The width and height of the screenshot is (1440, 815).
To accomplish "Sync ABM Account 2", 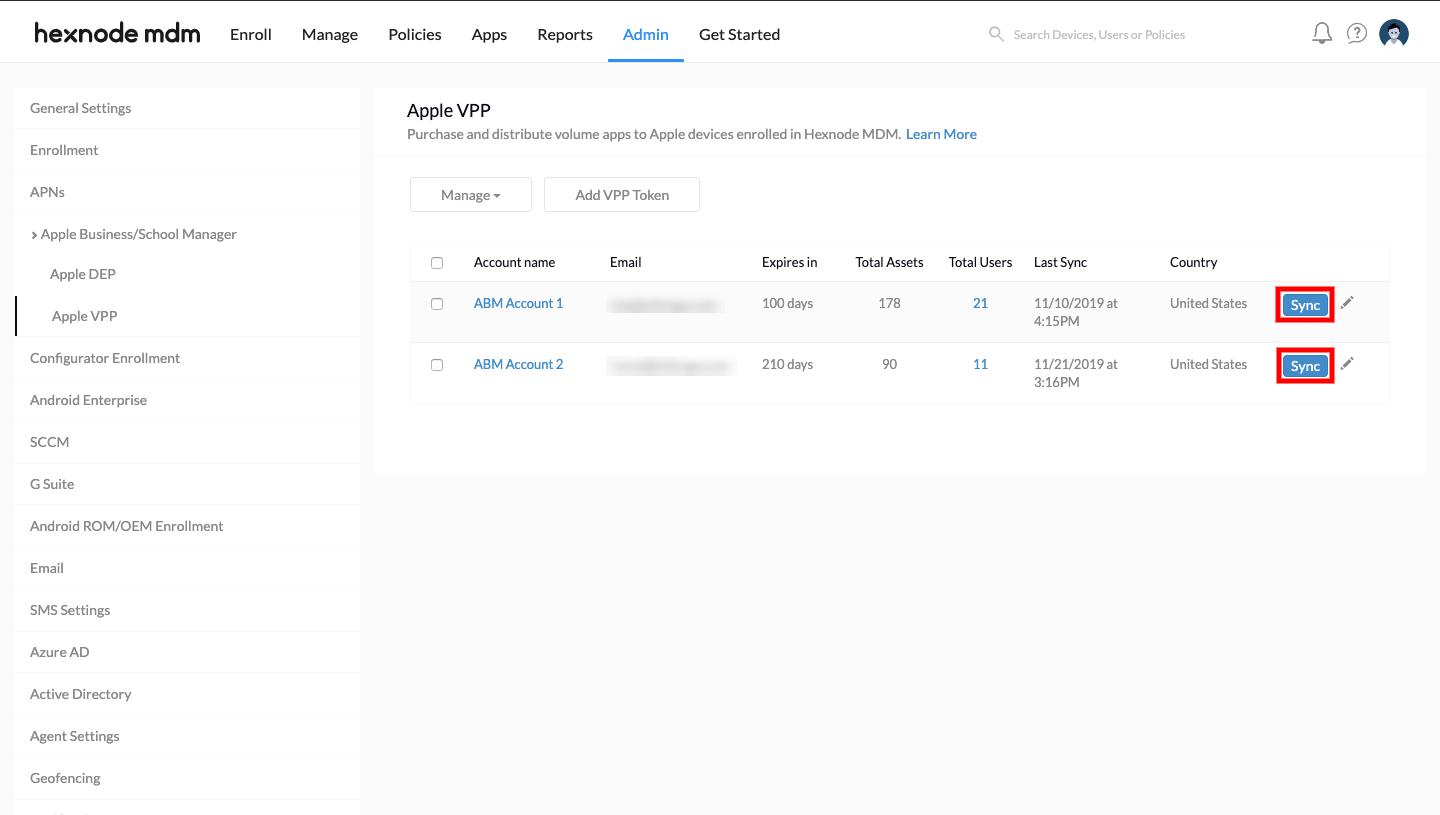I will point(1305,366).
